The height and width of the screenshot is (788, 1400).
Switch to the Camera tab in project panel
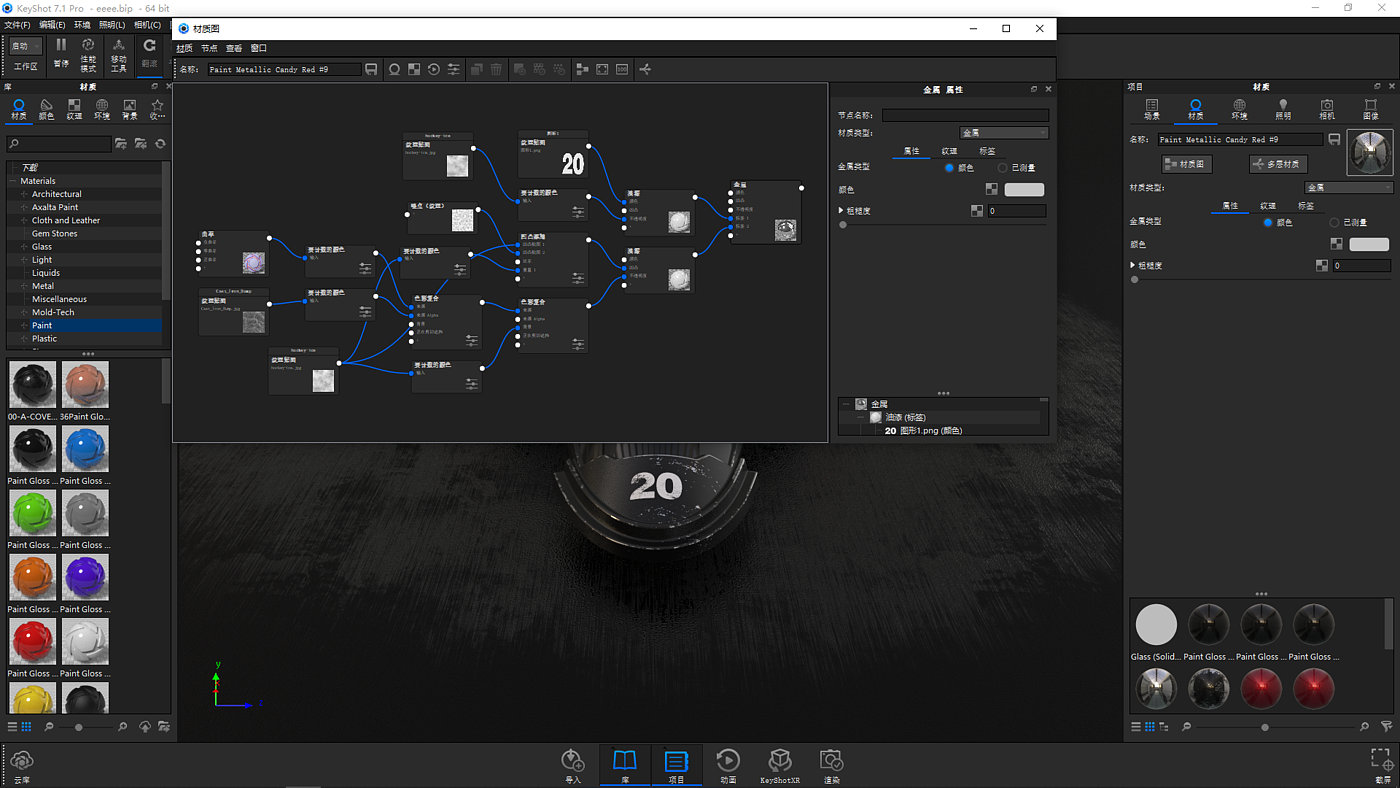pos(1326,109)
